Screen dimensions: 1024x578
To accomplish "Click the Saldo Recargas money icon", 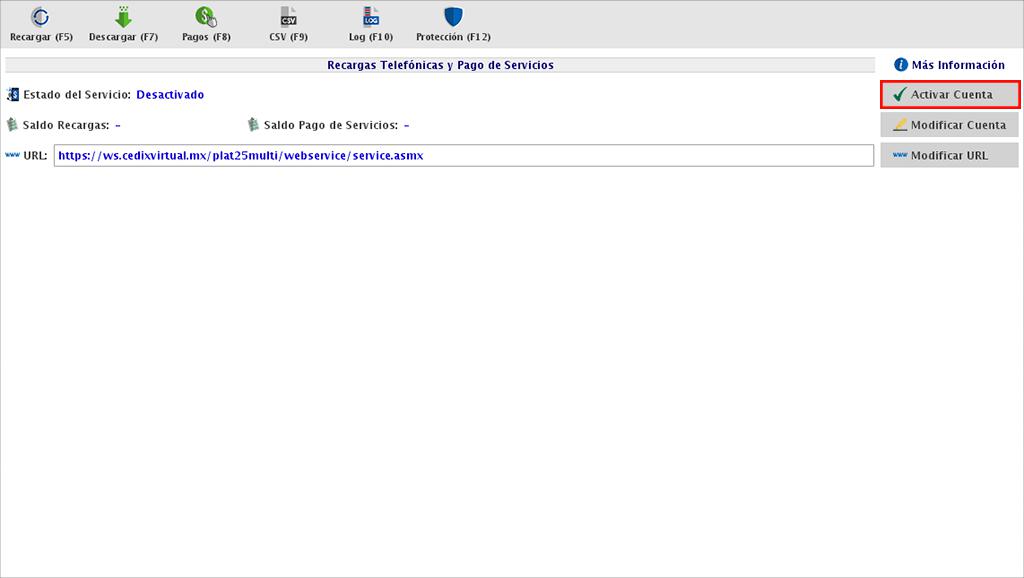I will point(13,125).
